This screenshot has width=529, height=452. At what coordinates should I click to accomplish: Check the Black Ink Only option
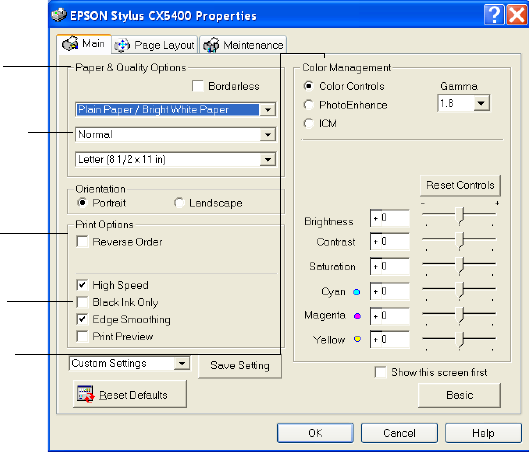83,302
